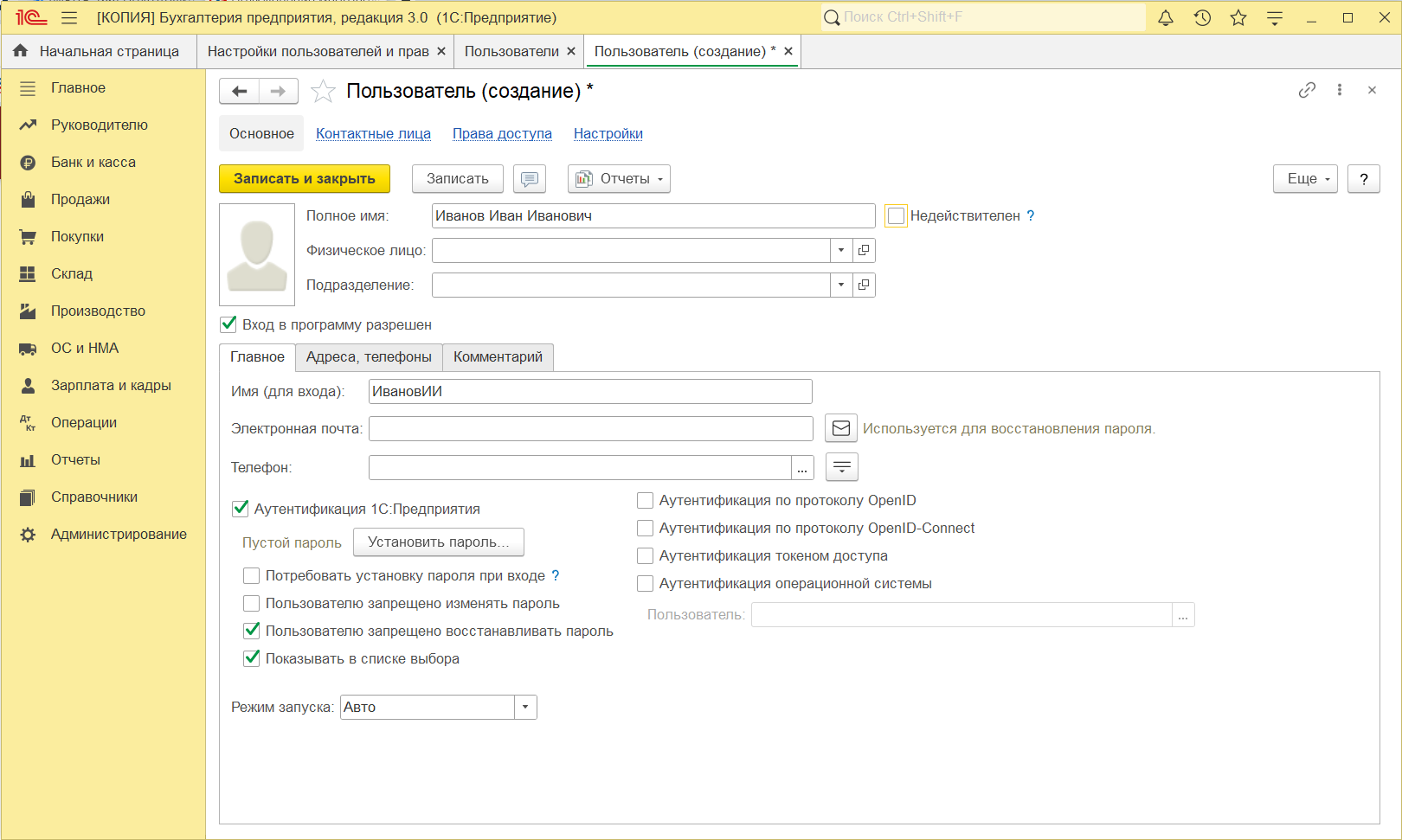Click Записать и закрыть button
This screenshot has width=1402, height=840.
click(x=305, y=179)
